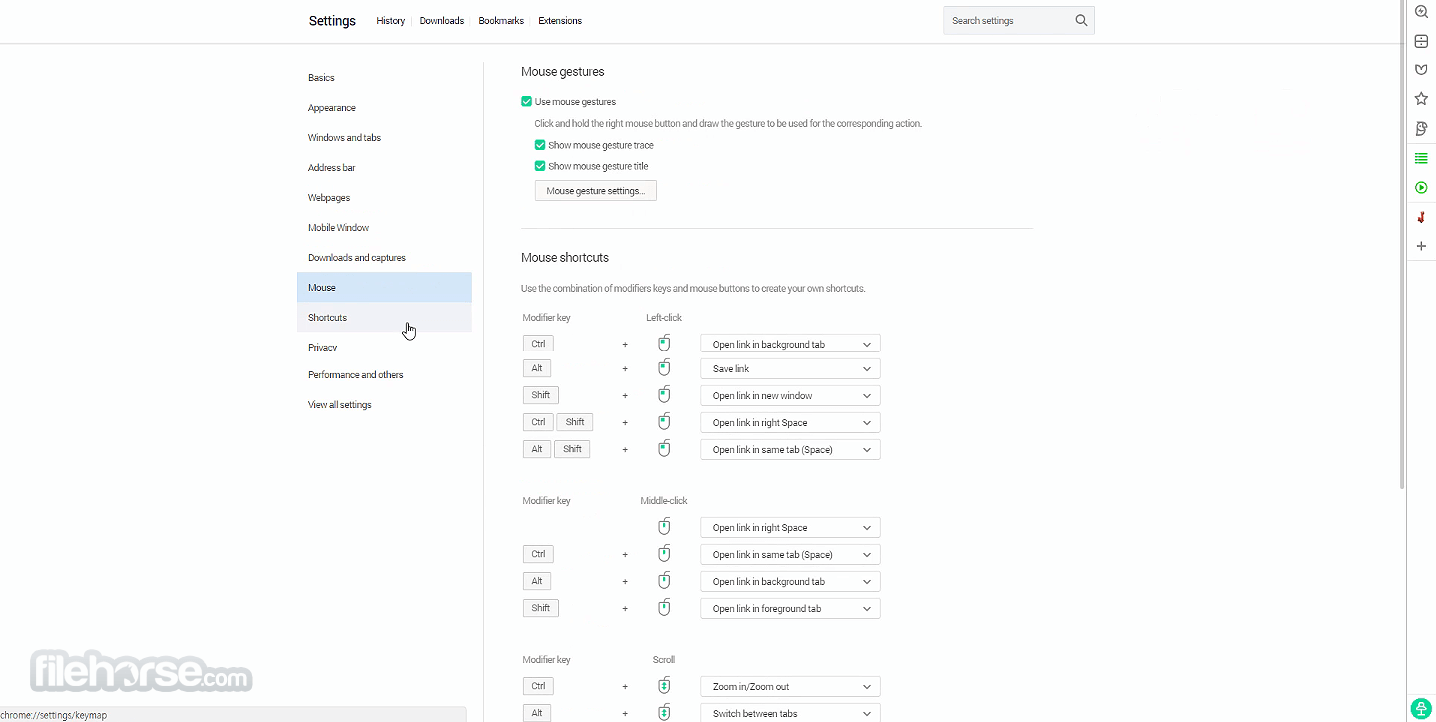The height and width of the screenshot is (722, 1436).
Task: Click View all settings link
Action: pyautogui.click(x=384, y=405)
